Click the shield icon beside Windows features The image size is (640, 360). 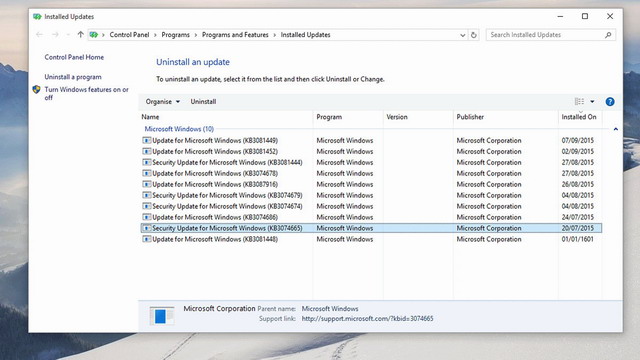tap(36, 89)
